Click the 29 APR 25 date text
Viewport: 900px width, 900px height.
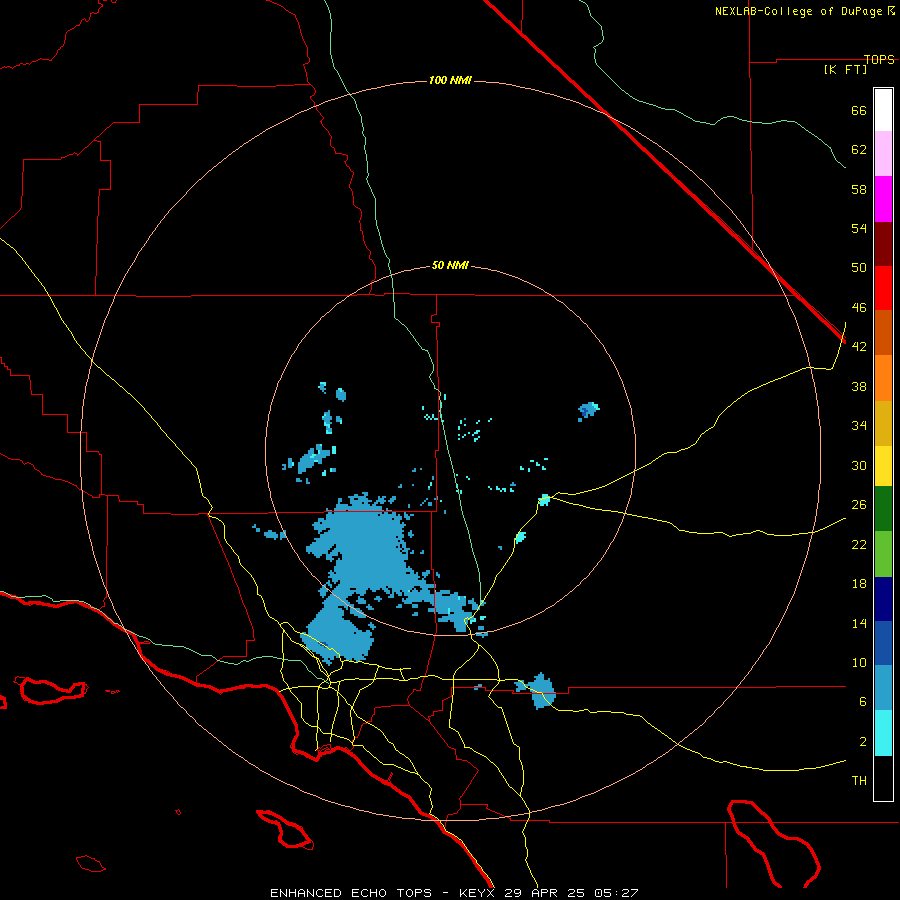(545, 893)
